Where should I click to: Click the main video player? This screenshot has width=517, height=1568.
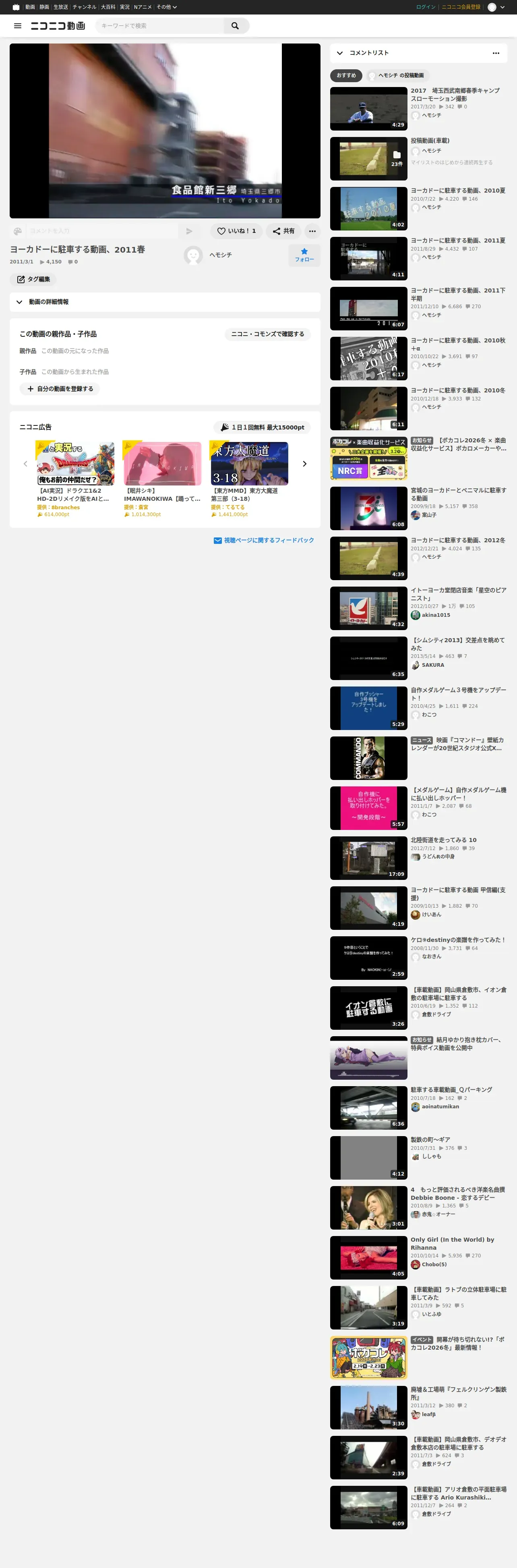[x=165, y=131]
